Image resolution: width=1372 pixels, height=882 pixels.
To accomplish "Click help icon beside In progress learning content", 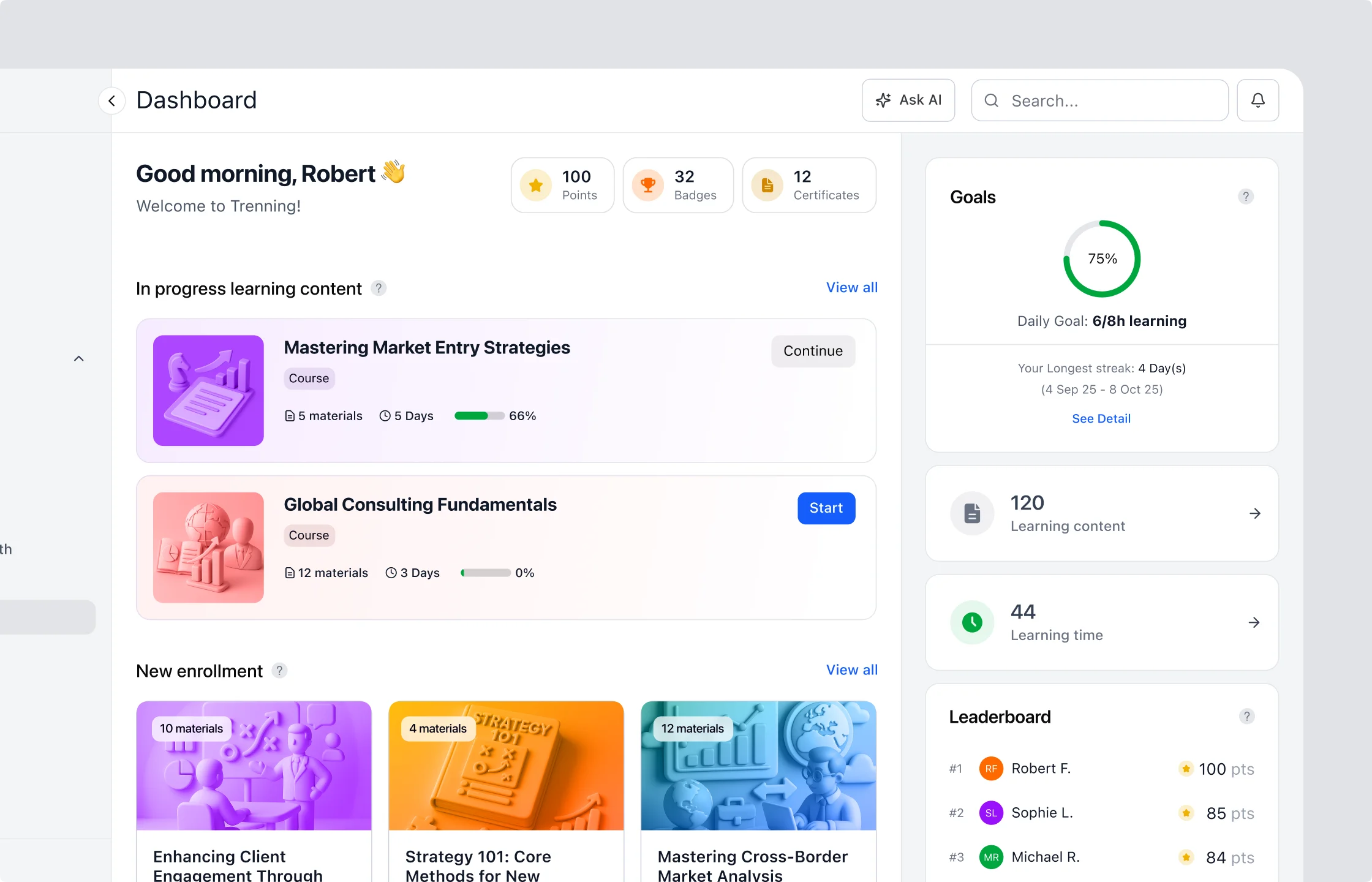I will tap(379, 288).
